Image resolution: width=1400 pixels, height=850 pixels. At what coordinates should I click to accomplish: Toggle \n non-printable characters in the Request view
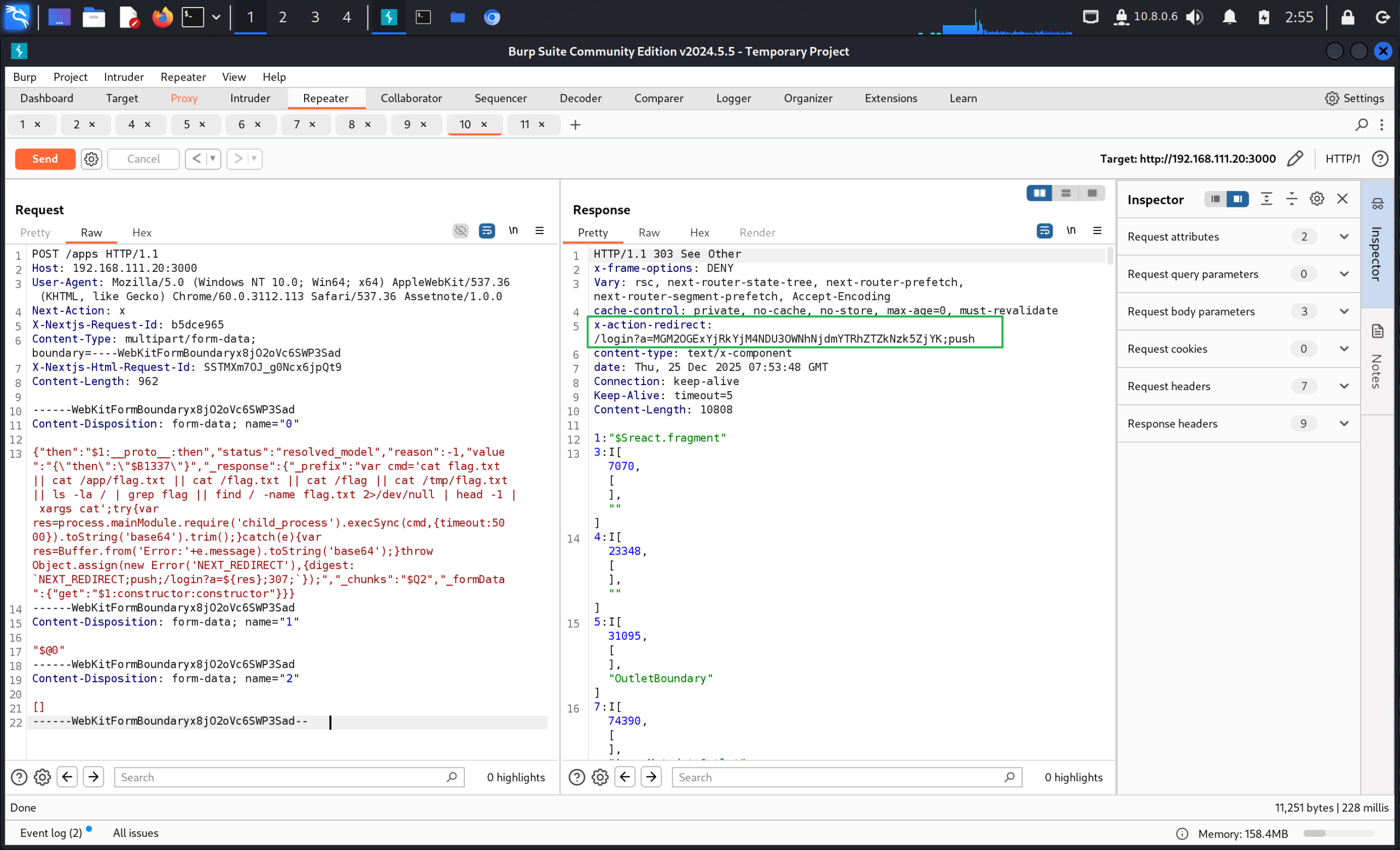coord(513,231)
